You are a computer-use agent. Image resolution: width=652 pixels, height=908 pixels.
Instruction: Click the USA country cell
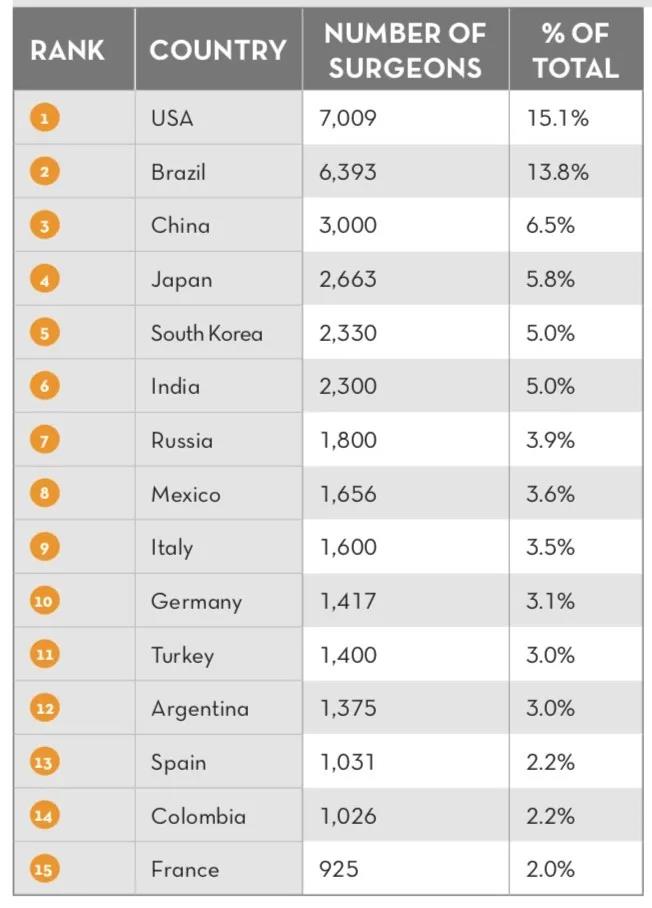[172, 118]
